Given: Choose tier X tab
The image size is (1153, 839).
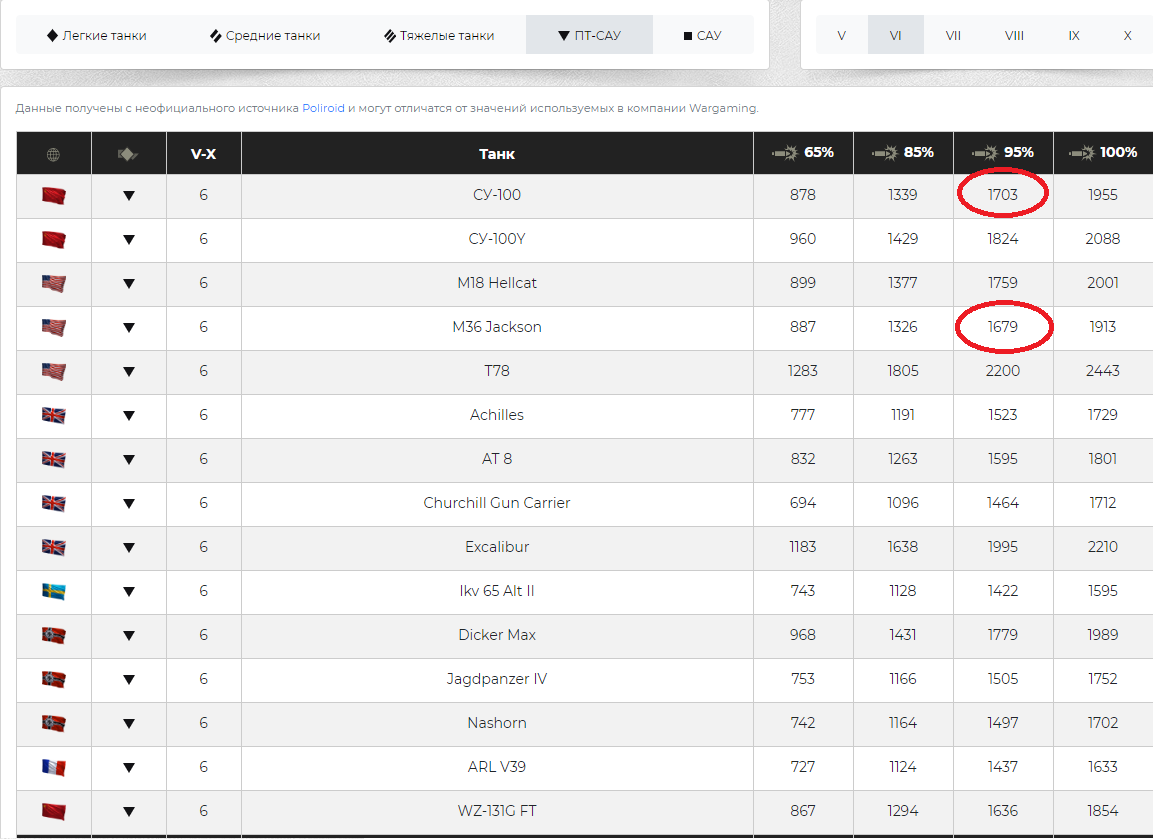Looking at the screenshot, I should [x=1127, y=35].
